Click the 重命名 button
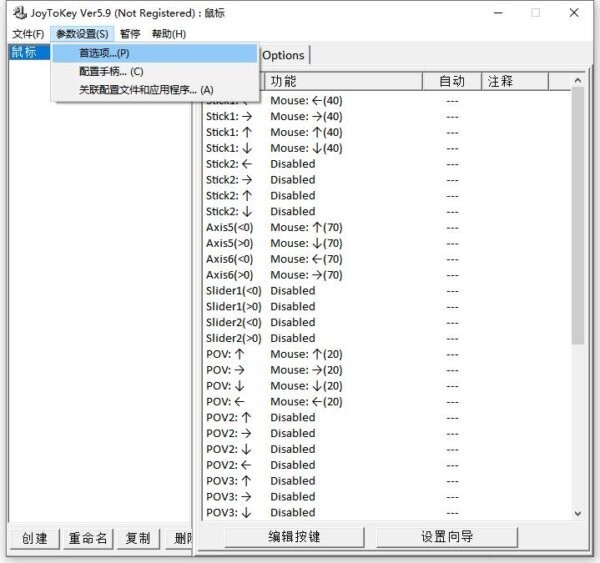This screenshot has width=600, height=563. tap(88, 539)
